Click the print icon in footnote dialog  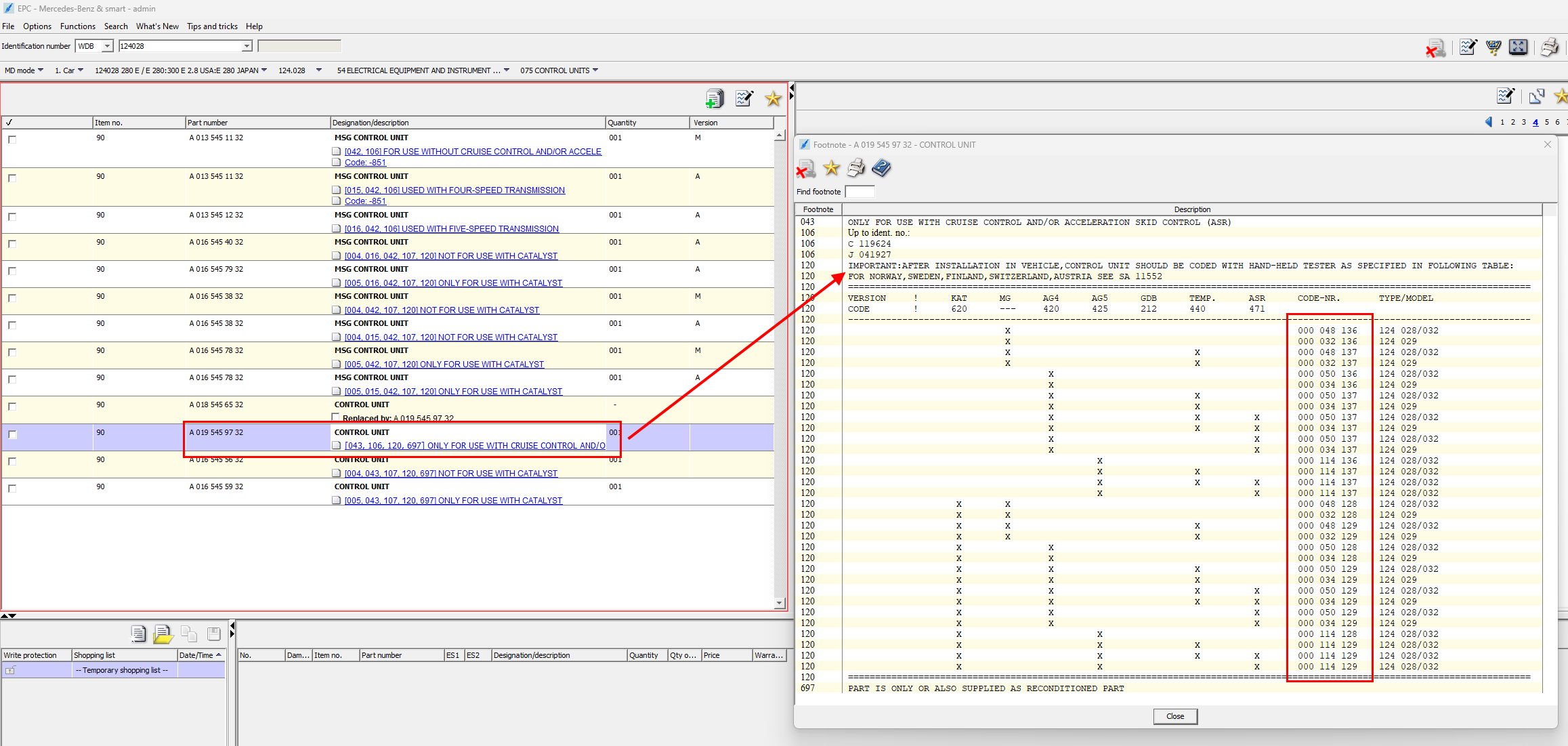(x=856, y=167)
